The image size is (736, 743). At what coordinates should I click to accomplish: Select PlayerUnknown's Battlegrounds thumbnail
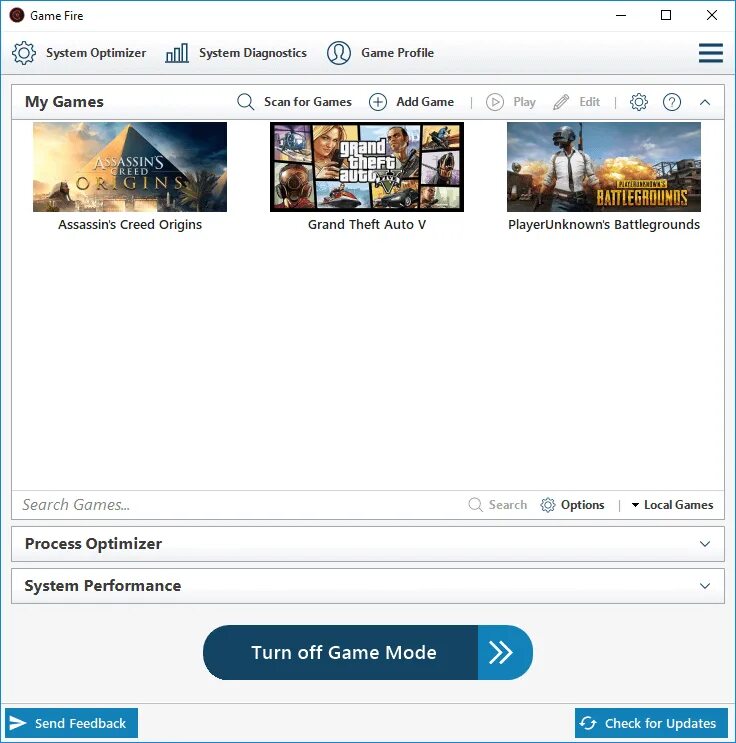click(604, 167)
